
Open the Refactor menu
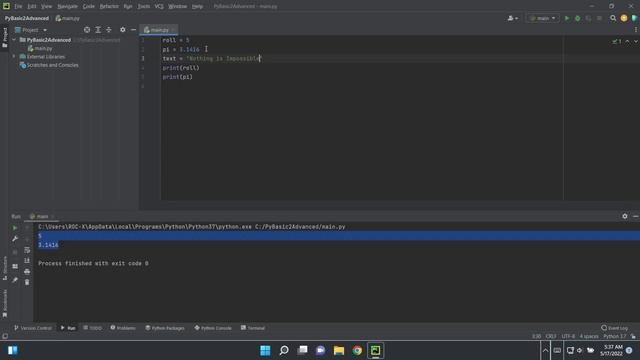pyautogui.click(x=109, y=7)
